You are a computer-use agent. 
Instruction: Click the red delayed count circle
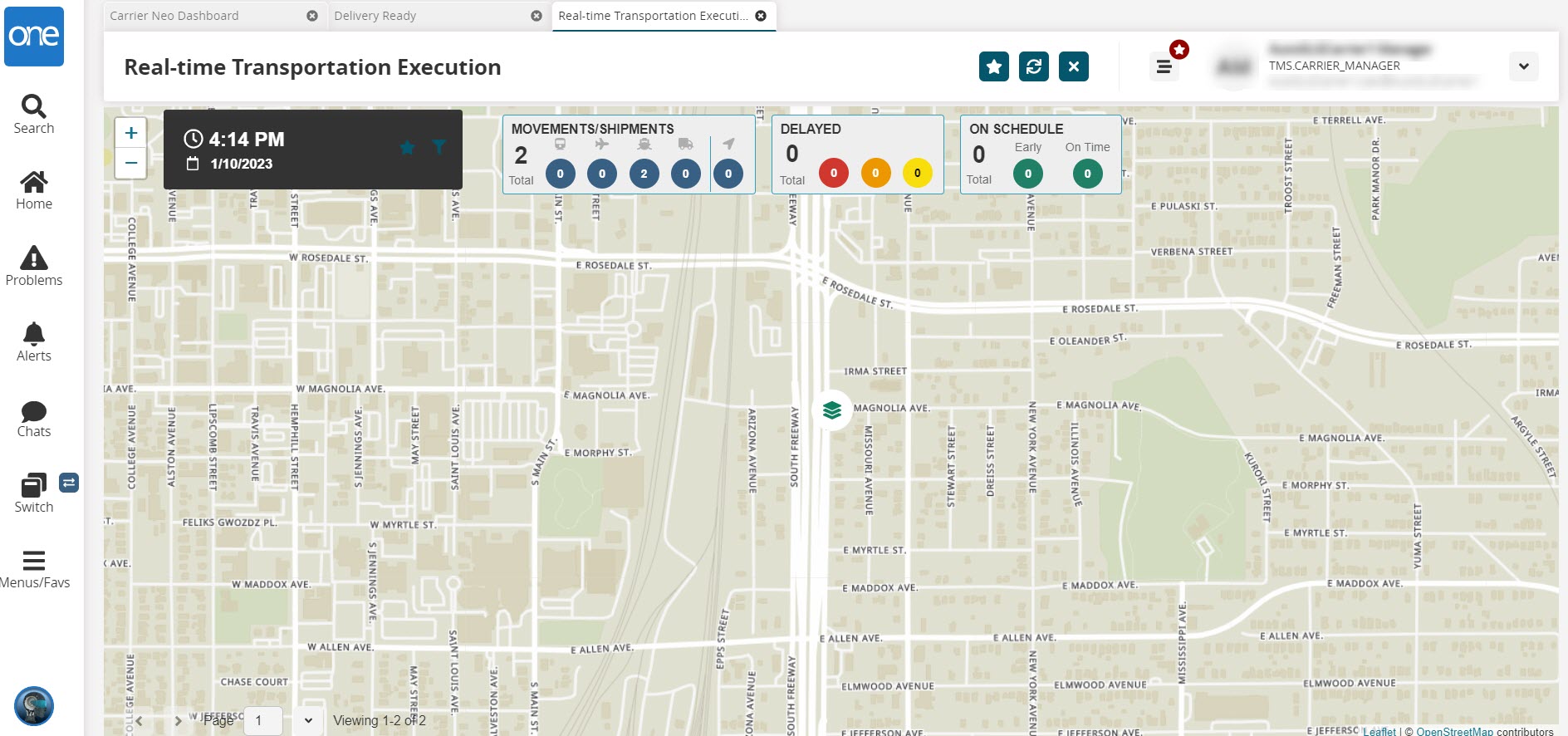click(834, 173)
